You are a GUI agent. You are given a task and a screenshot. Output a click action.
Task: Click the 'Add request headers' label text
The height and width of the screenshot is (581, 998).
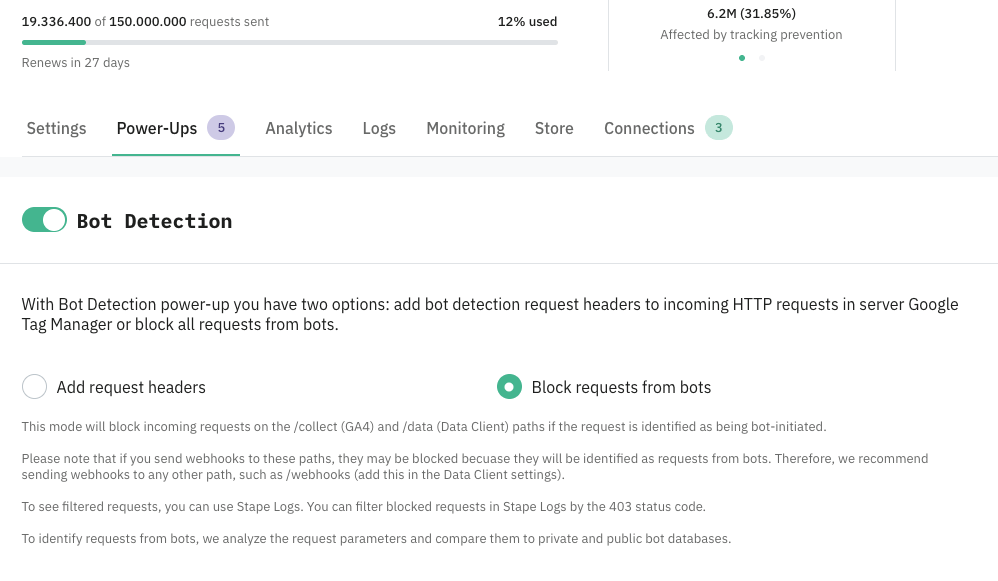click(131, 387)
